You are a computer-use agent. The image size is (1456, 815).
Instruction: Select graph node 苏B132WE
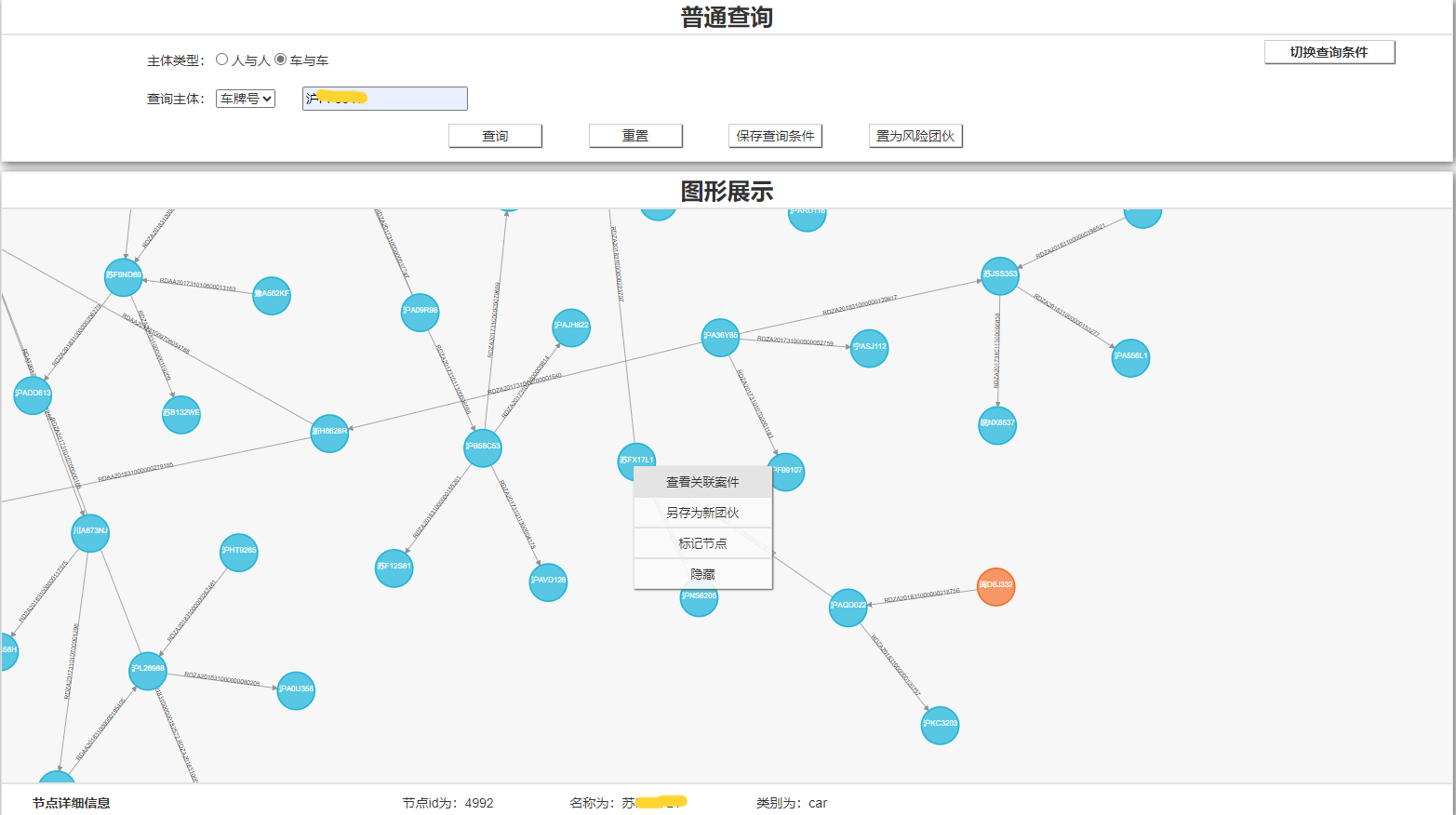181,414
